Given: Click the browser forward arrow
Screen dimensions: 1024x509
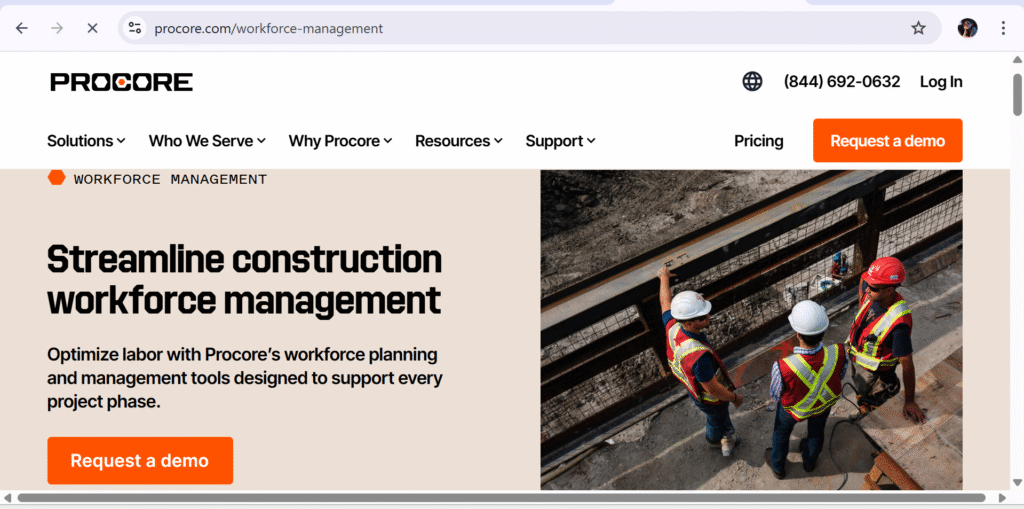Looking at the screenshot, I should [x=57, y=28].
